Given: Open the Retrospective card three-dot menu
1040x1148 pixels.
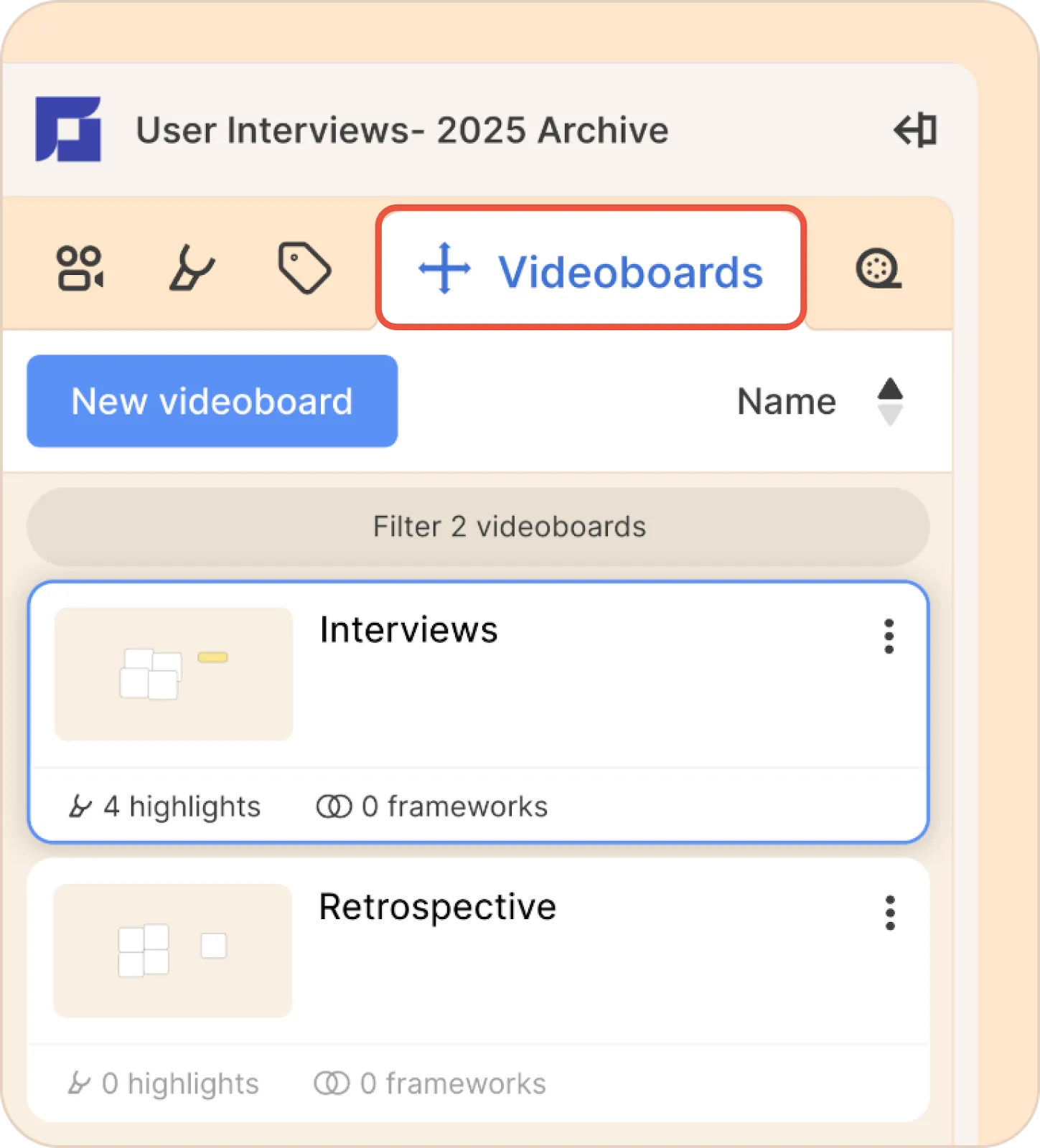Looking at the screenshot, I should (x=890, y=913).
